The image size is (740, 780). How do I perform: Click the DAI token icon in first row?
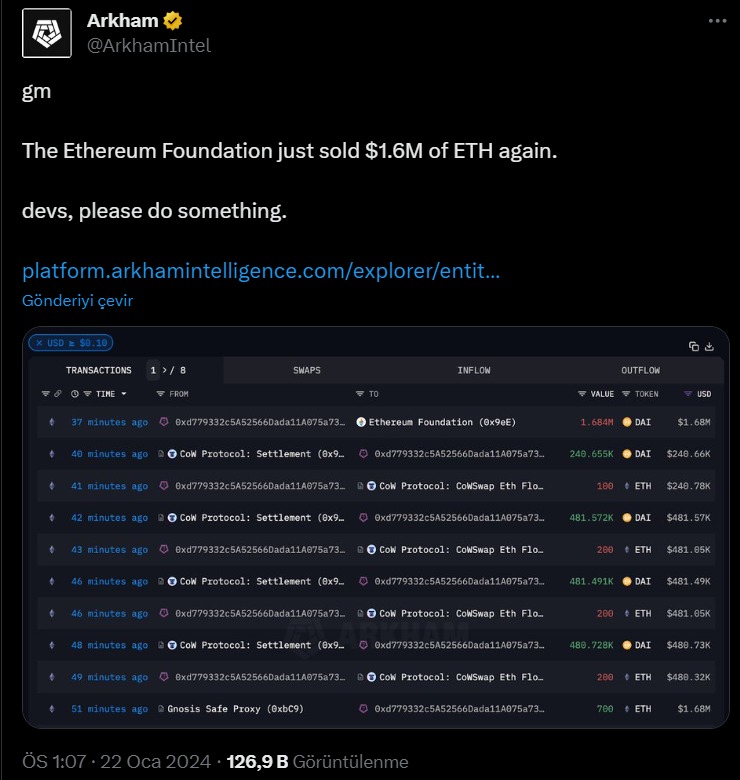627,422
